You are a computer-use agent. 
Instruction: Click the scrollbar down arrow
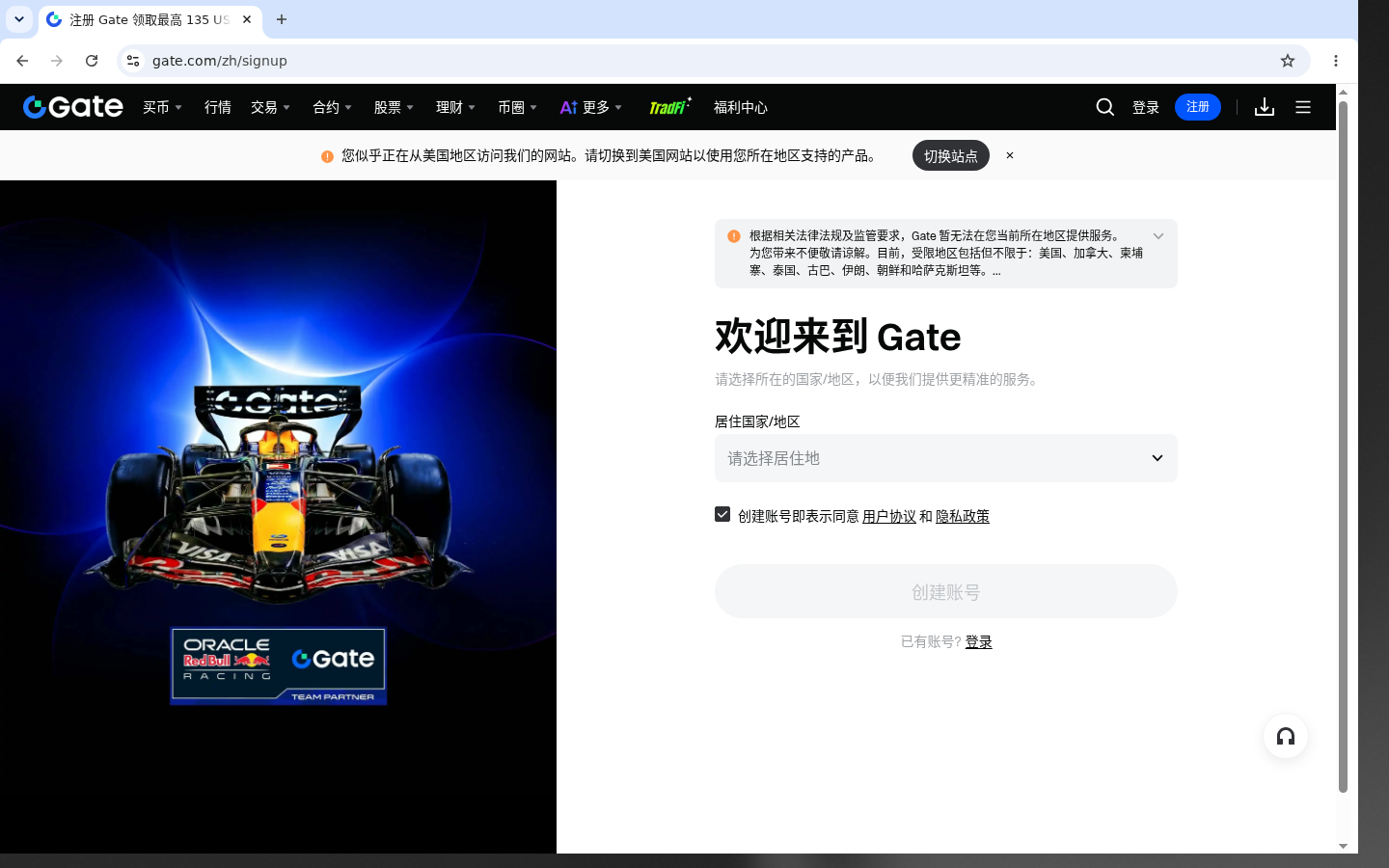tap(1343, 846)
